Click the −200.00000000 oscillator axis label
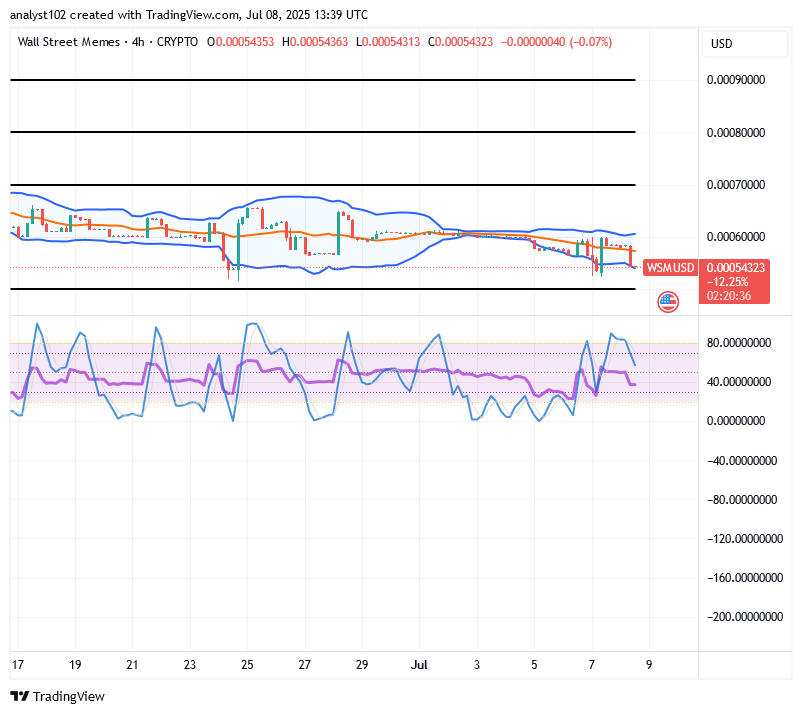The height and width of the screenshot is (714, 802). pos(745,616)
